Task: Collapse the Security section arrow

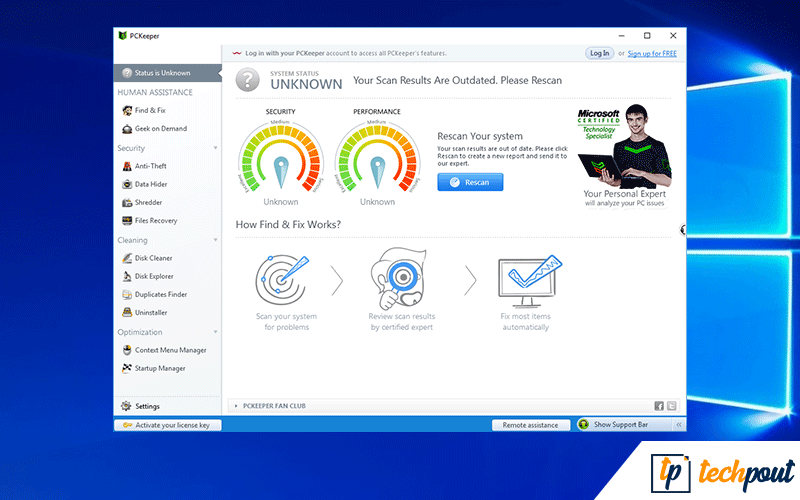Action: pyautogui.click(x=215, y=148)
